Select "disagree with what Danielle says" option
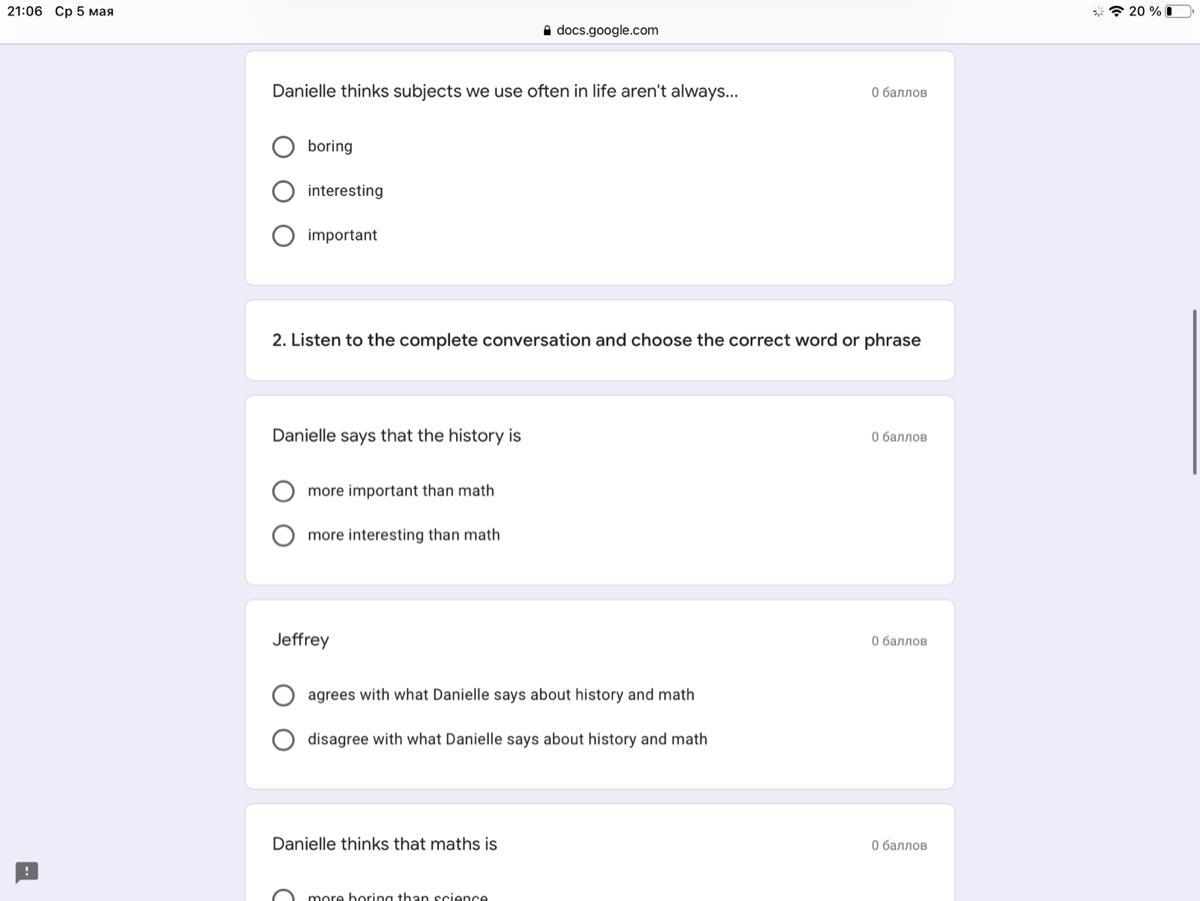The image size is (1200, 901). (x=283, y=739)
